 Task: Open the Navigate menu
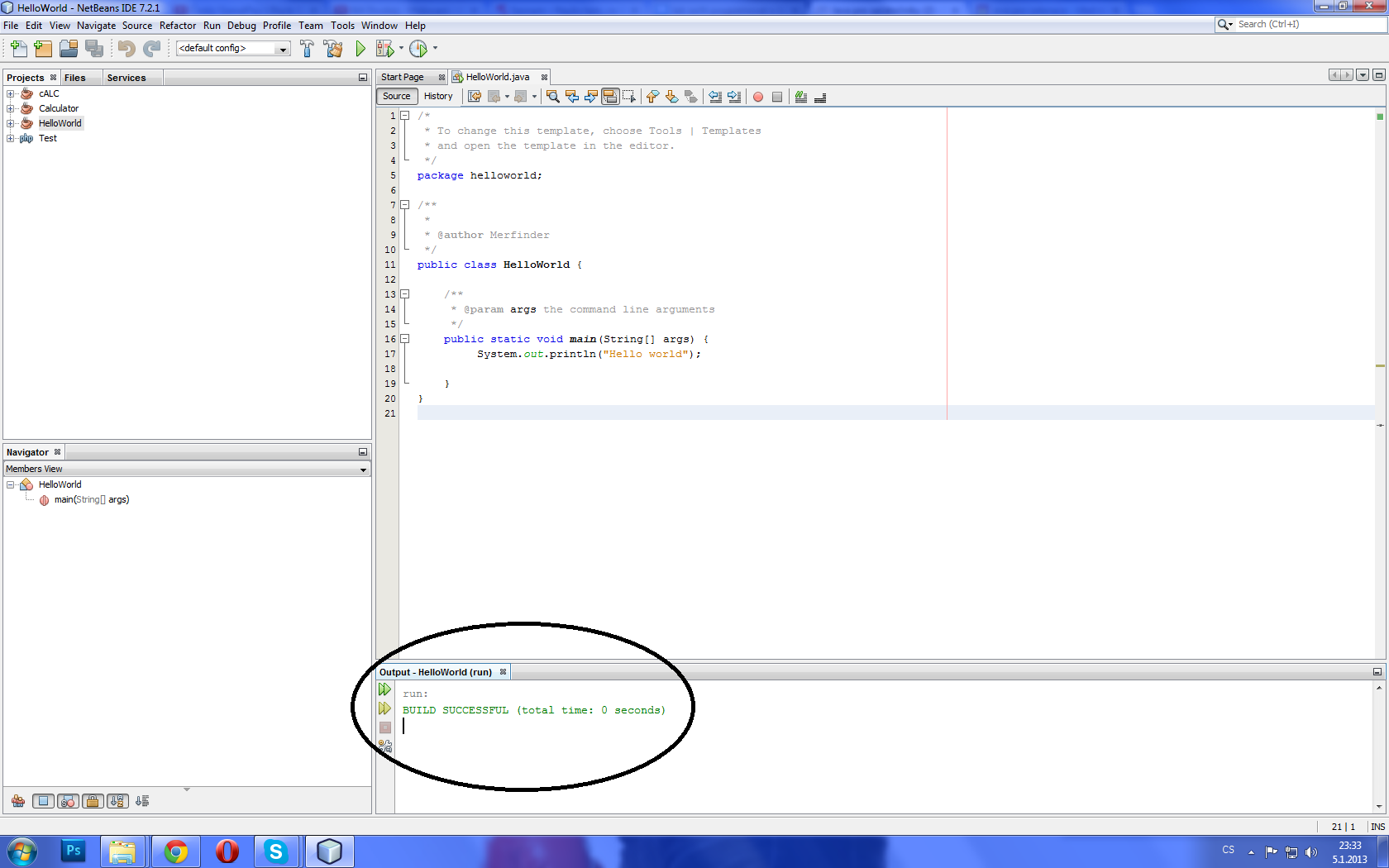click(x=97, y=26)
